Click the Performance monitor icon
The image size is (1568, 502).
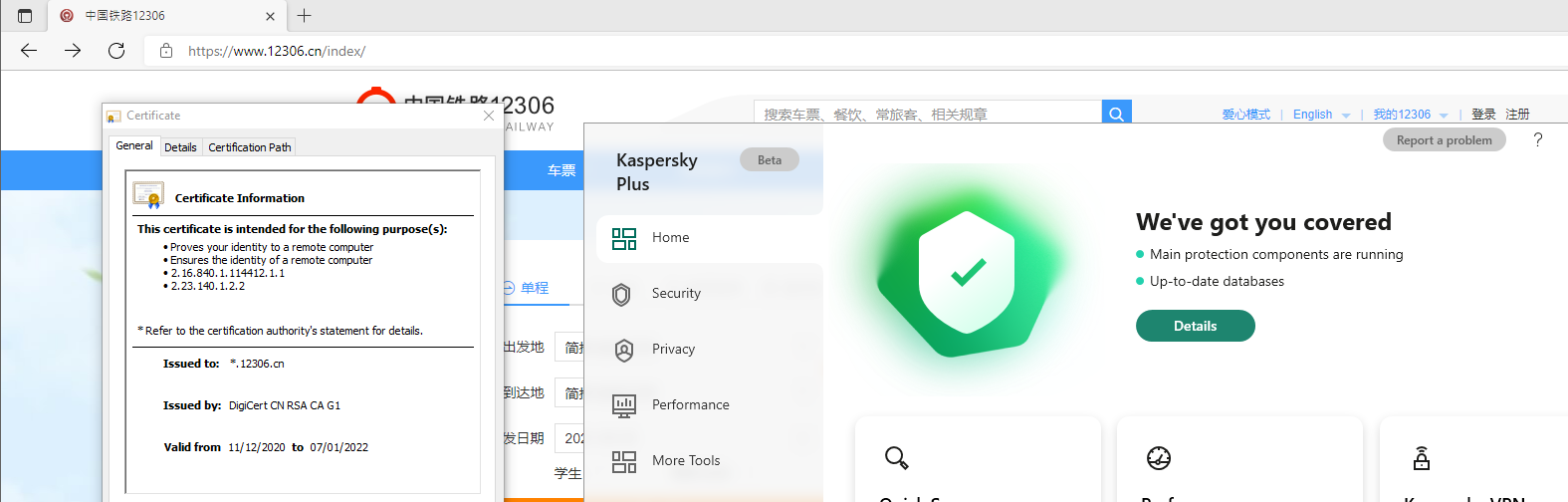(x=624, y=405)
